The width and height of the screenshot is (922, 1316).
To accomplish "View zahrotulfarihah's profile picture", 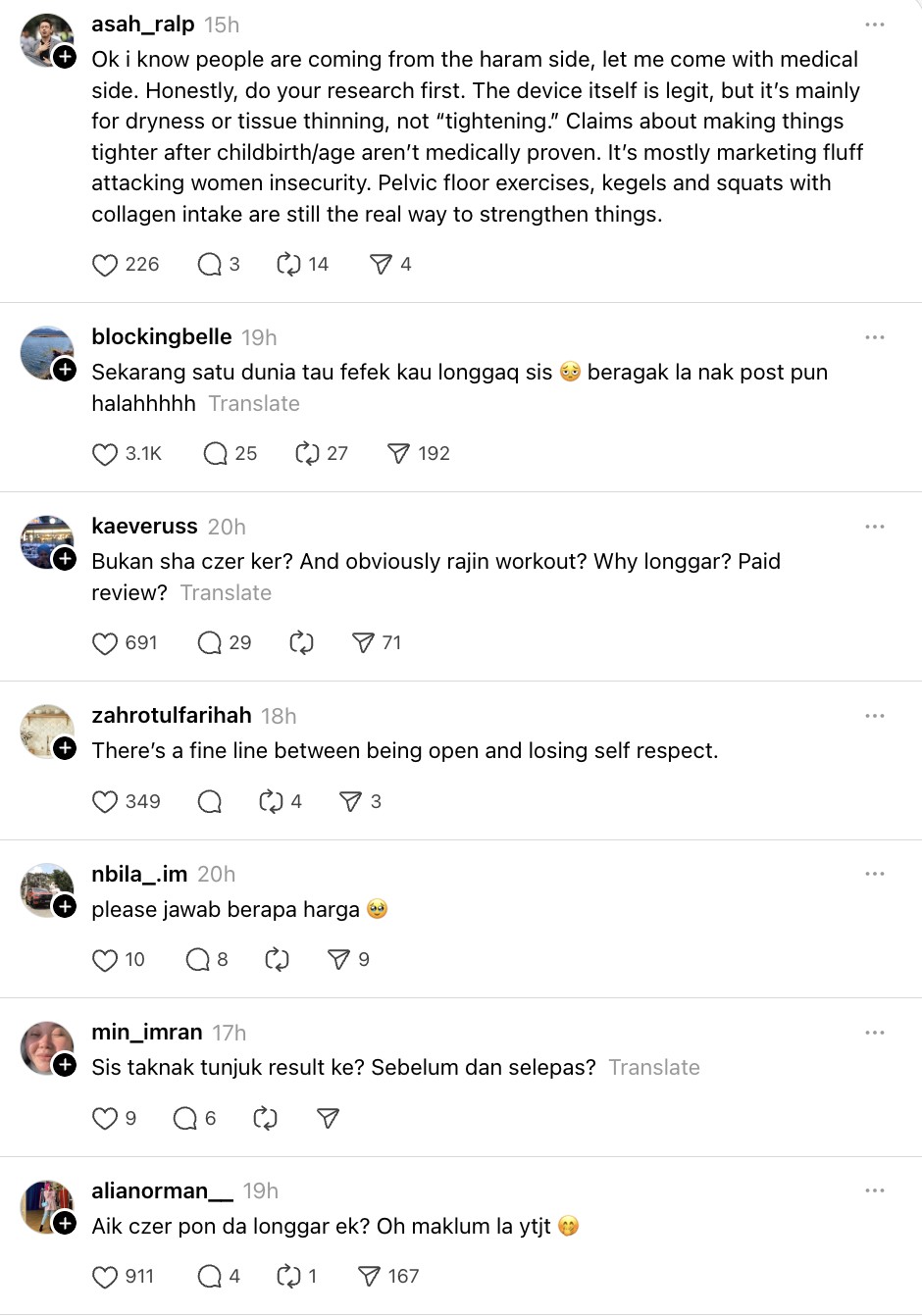I will coord(46,731).
